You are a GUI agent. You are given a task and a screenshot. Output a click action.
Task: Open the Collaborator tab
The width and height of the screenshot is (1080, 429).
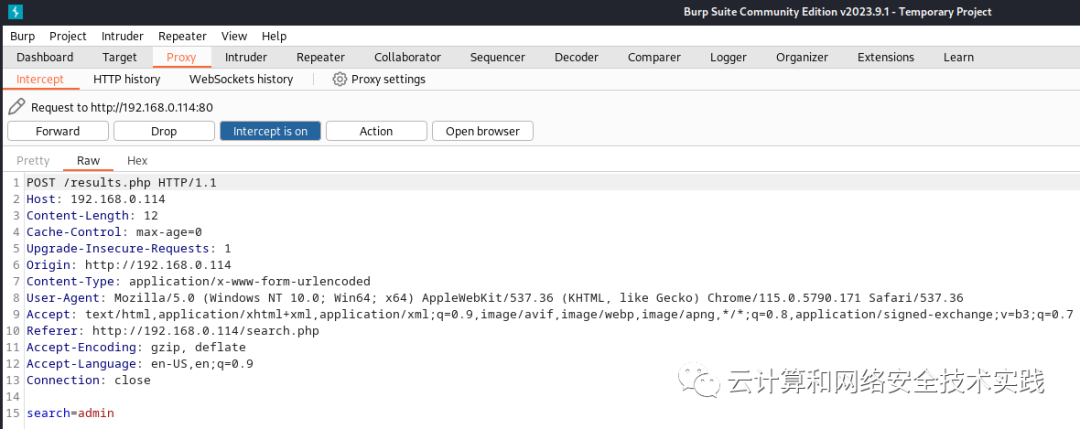point(408,57)
